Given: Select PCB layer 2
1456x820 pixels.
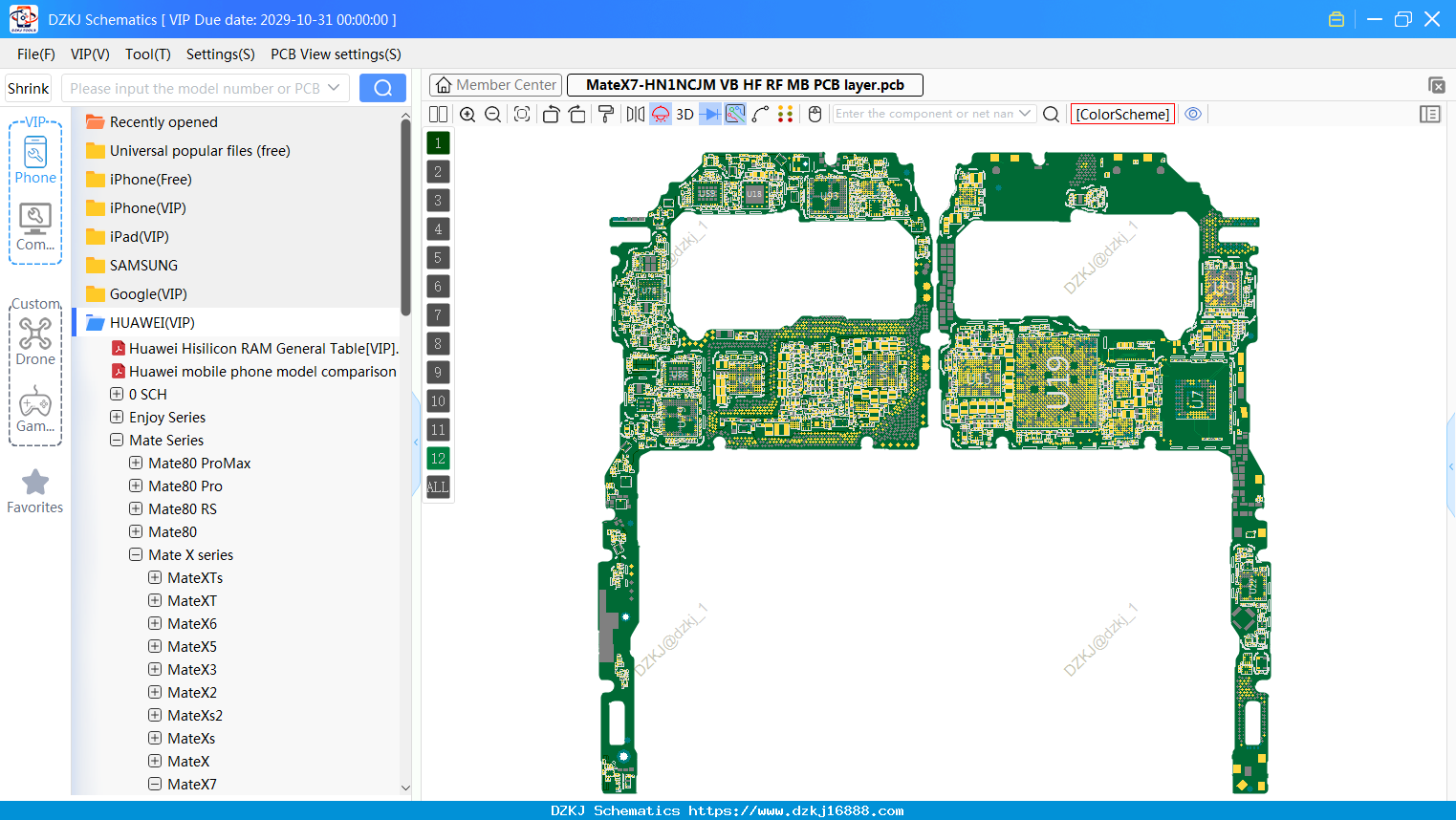Looking at the screenshot, I should [438, 172].
